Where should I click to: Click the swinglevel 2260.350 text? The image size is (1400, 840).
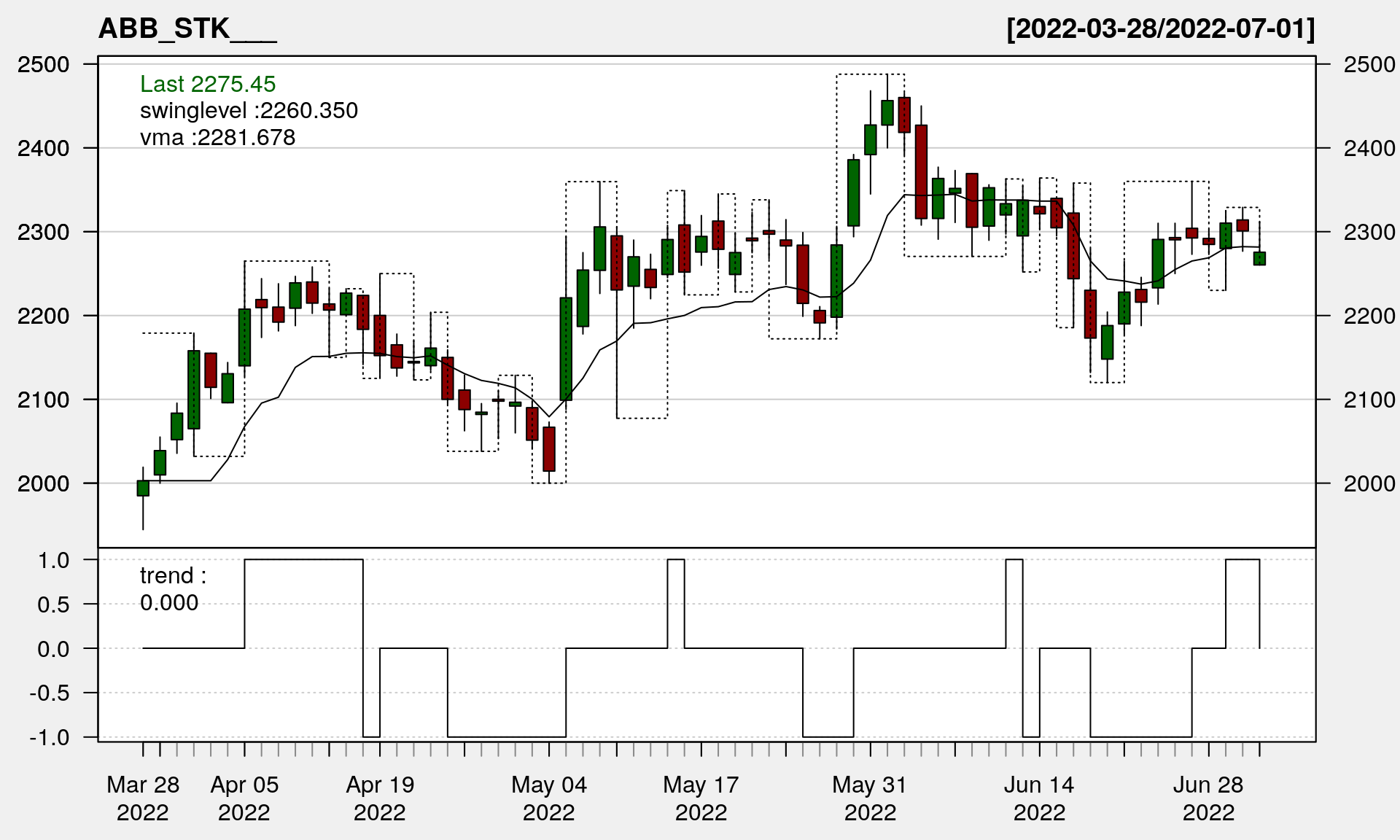click(249, 111)
